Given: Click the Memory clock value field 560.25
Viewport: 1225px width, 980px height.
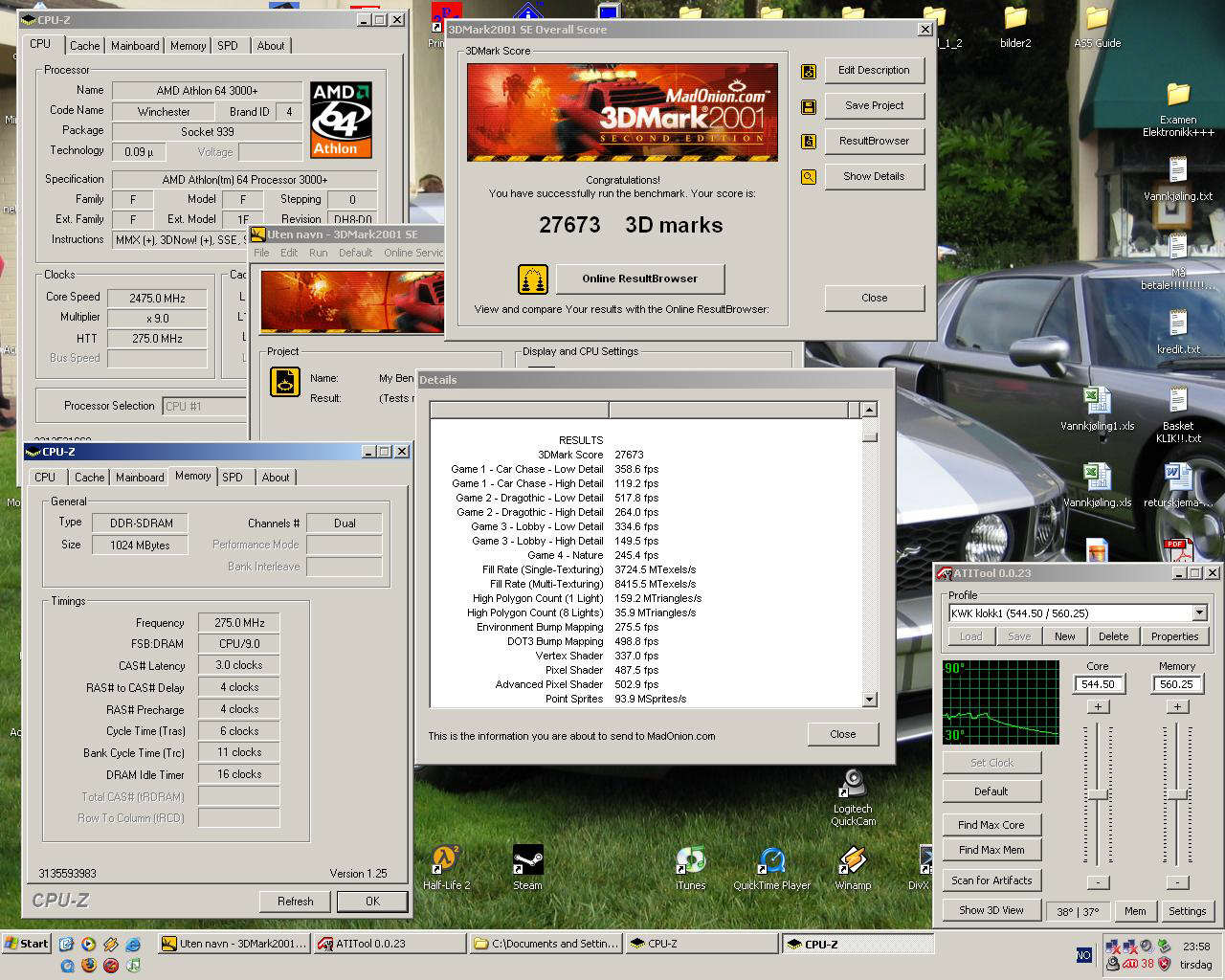Looking at the screenshot, I should pyautogui.click(x=1177, y=684).
